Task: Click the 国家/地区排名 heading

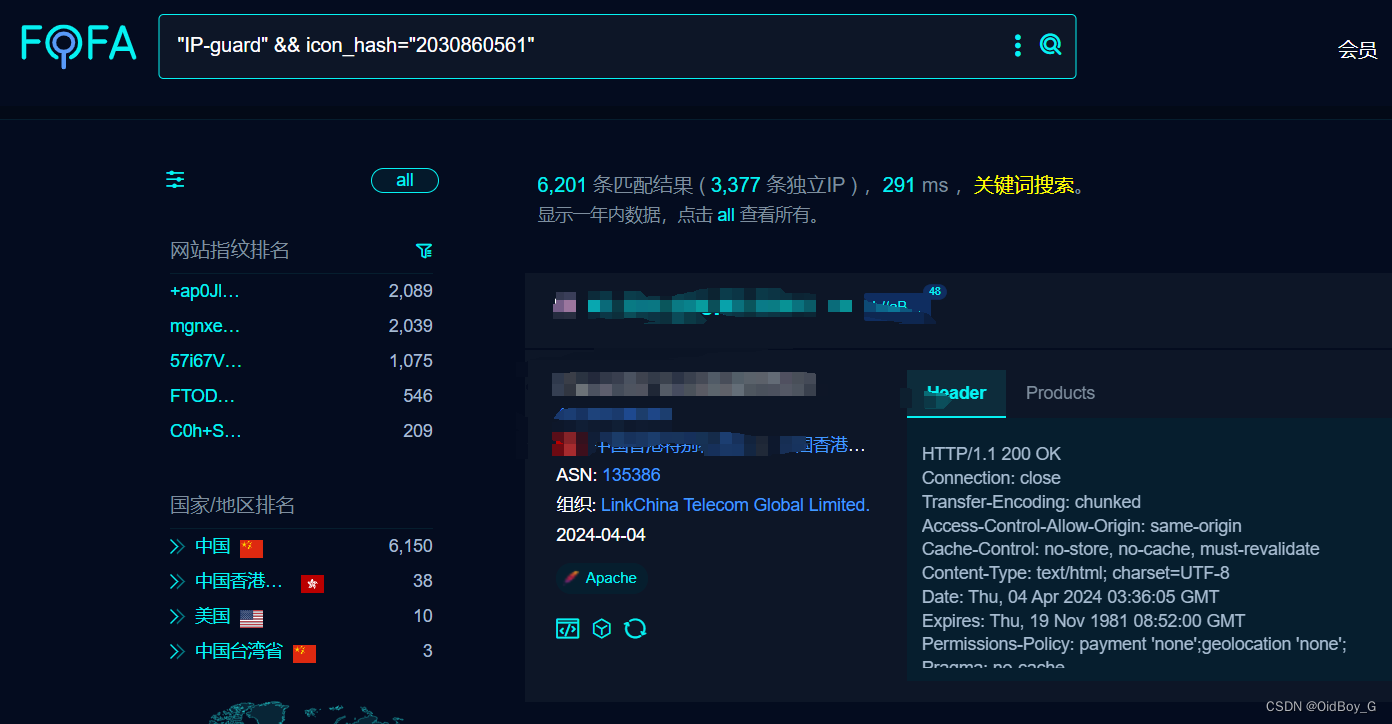Action: pos(233,505)
